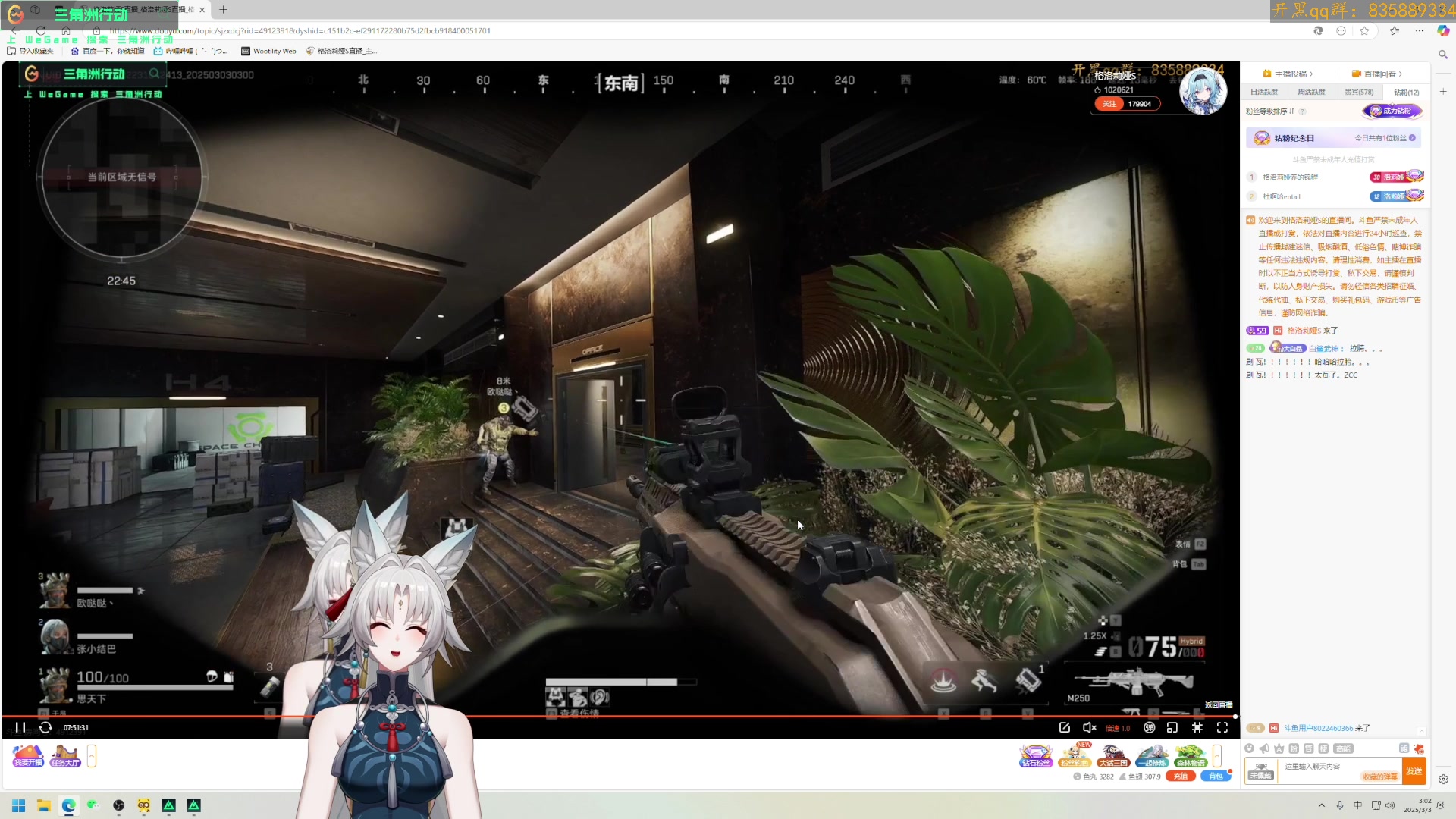Collapse chat list with small up arrow
1456x819 pixels.
point(1421,732)
